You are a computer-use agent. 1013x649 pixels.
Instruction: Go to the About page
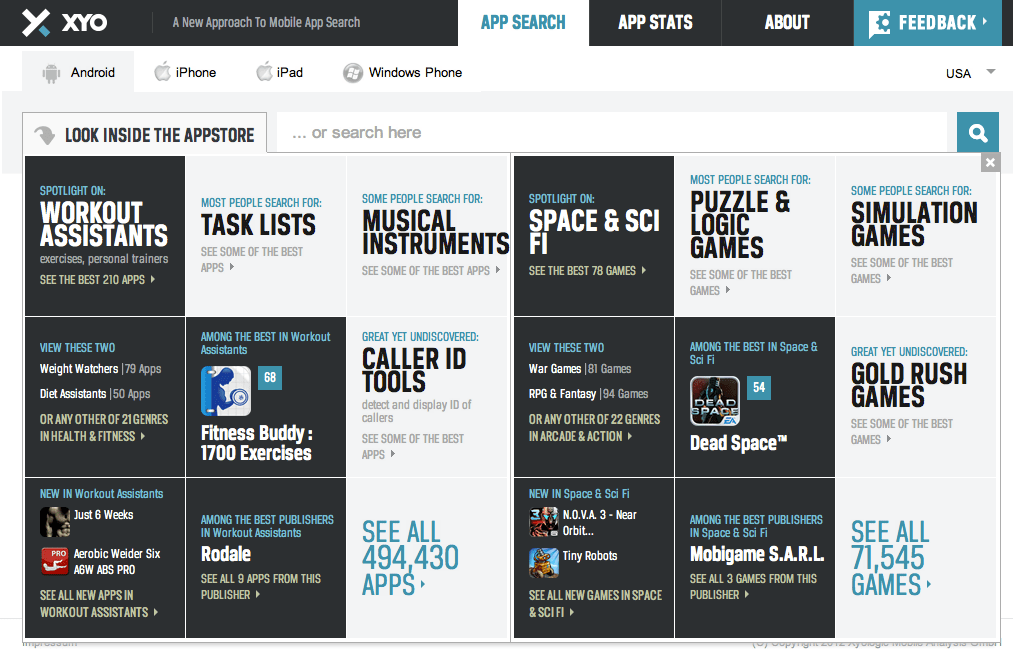click(x=786, y=22)
